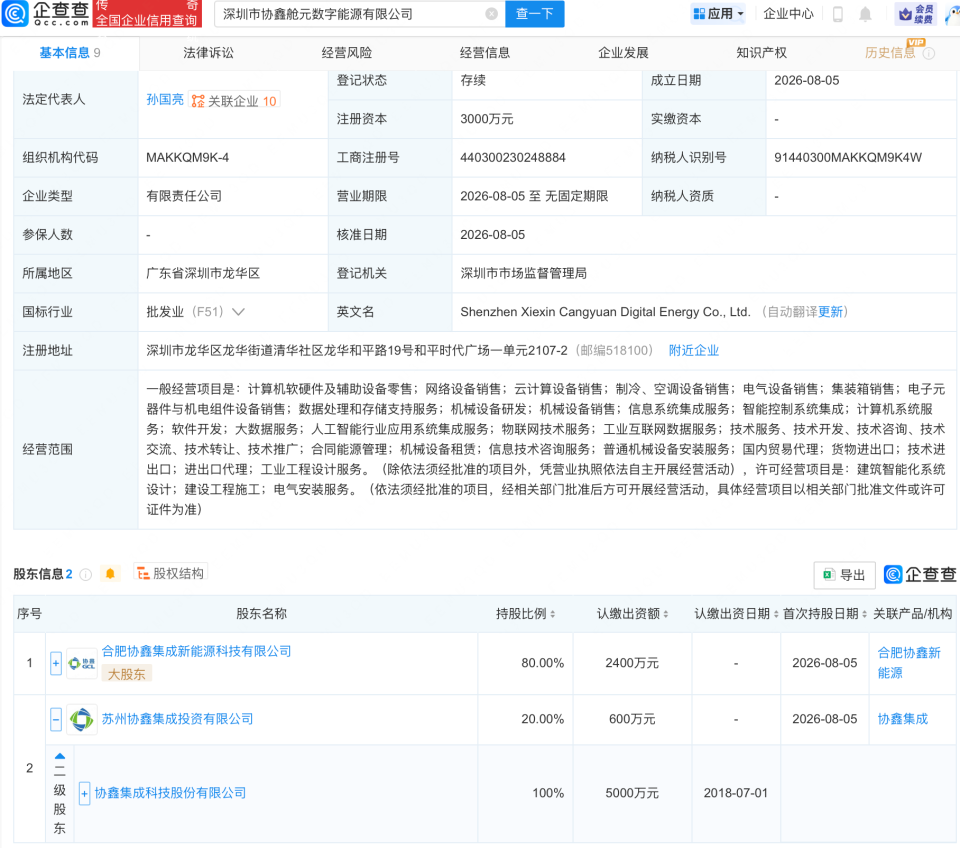Click the info icon next to 历史信息
The image size is (960, 848).
[x=929, y=54]
